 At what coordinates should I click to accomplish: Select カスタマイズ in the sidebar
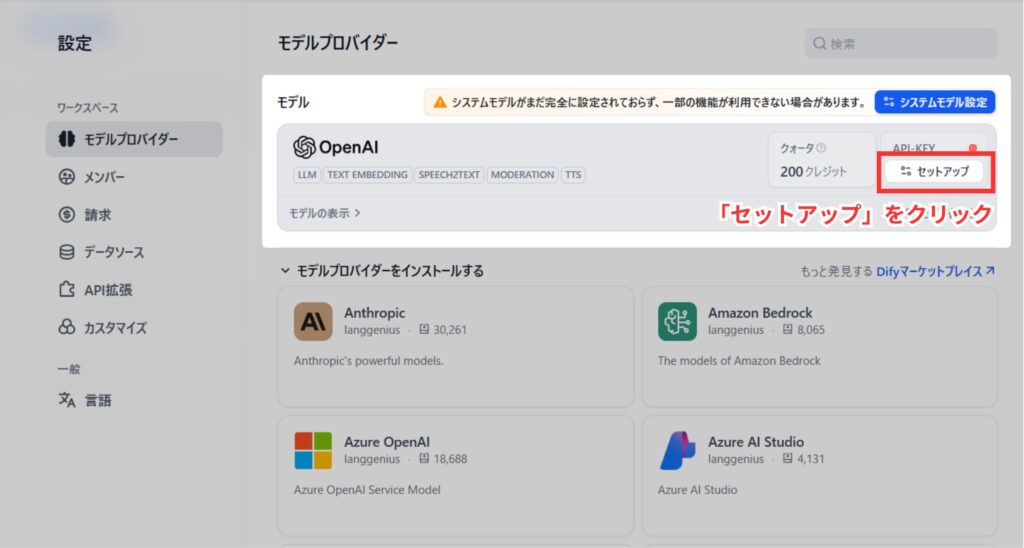[x=103, y=327]
